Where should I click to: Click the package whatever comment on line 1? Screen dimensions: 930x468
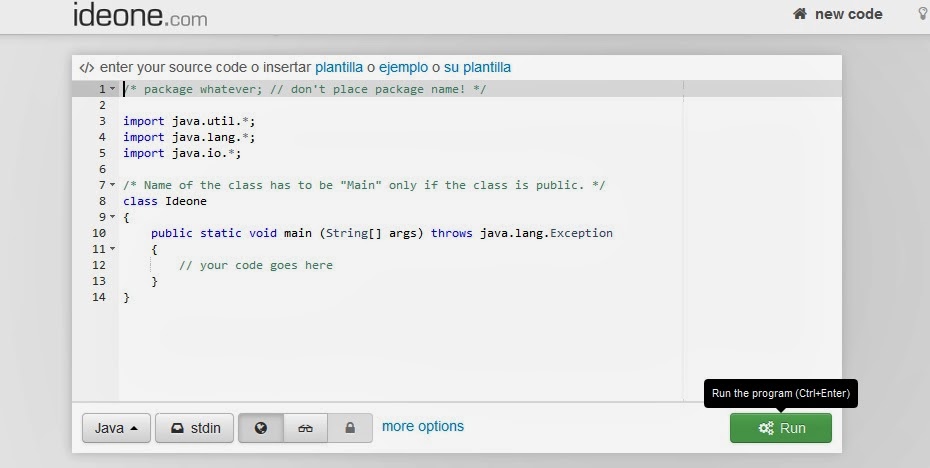pyautogui.click(x=305, y=89)
